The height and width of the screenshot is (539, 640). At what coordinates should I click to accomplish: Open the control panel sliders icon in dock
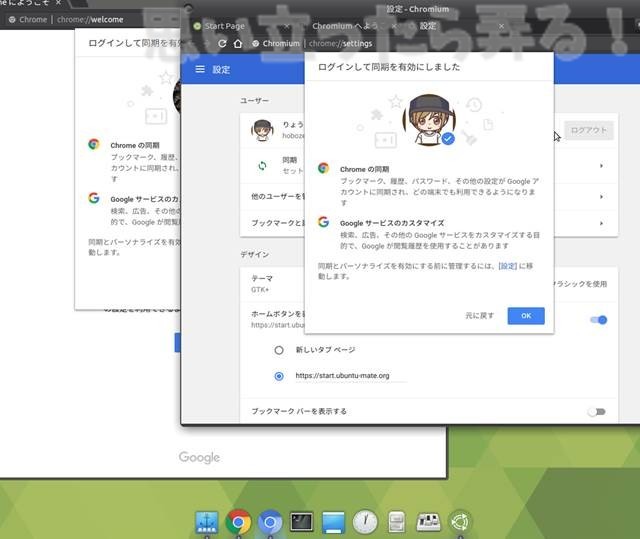[x=428, y=523]
